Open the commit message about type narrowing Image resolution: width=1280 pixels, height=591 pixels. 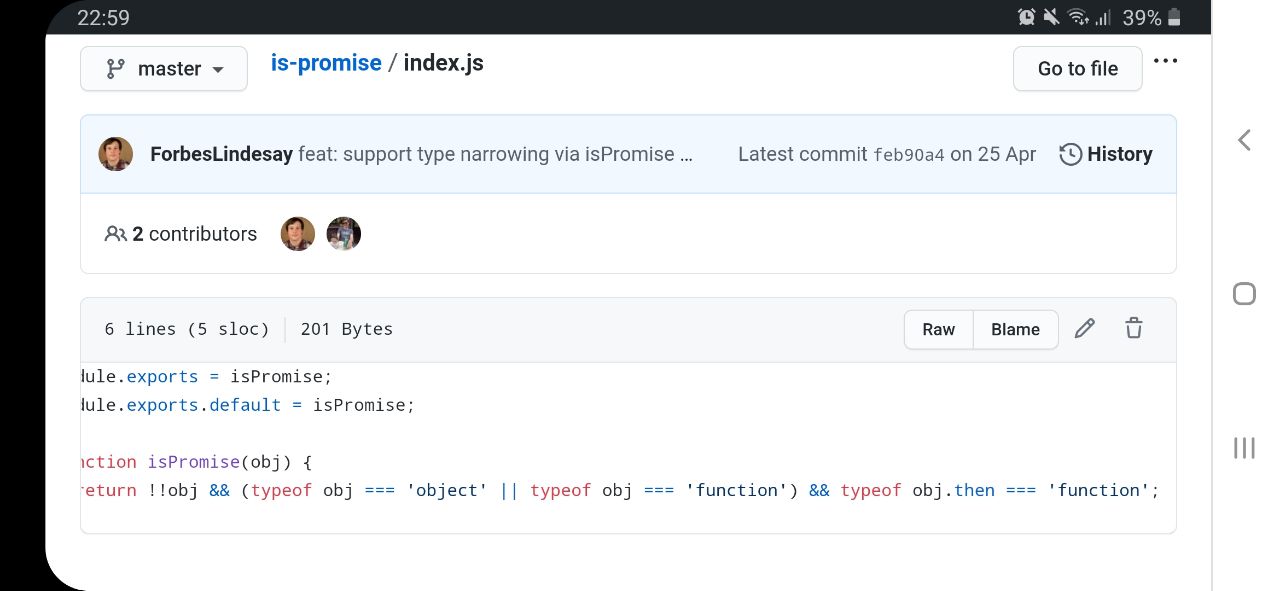(495, 154)
